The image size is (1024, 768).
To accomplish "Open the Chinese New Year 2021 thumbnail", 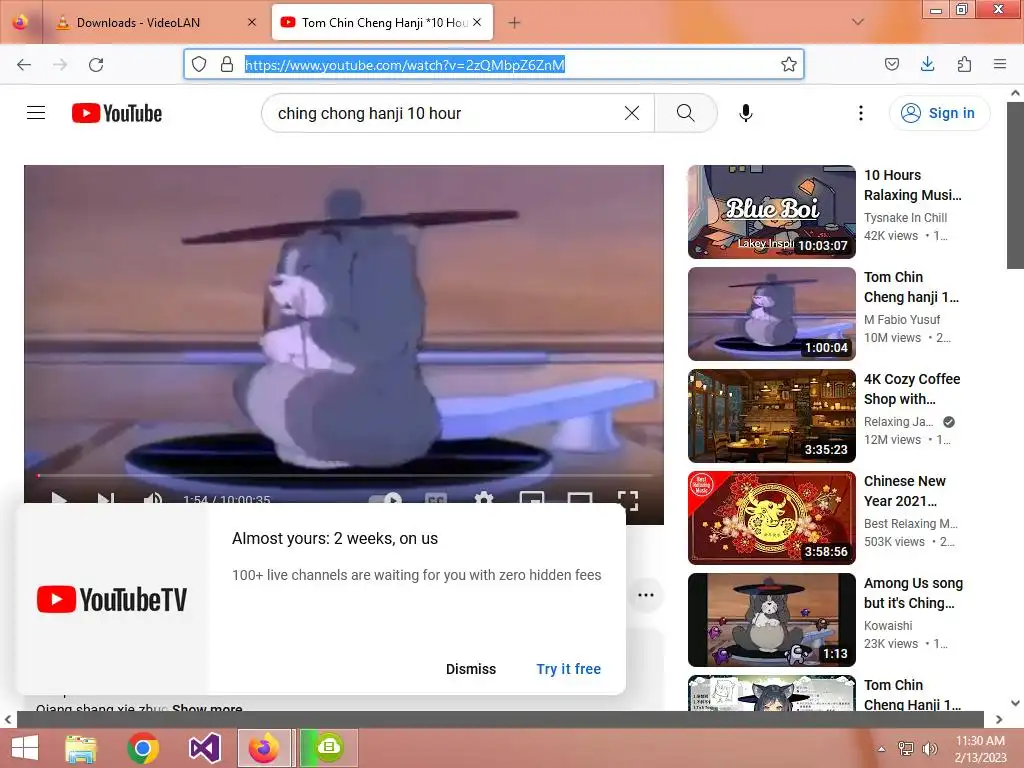I will [771, 517].
